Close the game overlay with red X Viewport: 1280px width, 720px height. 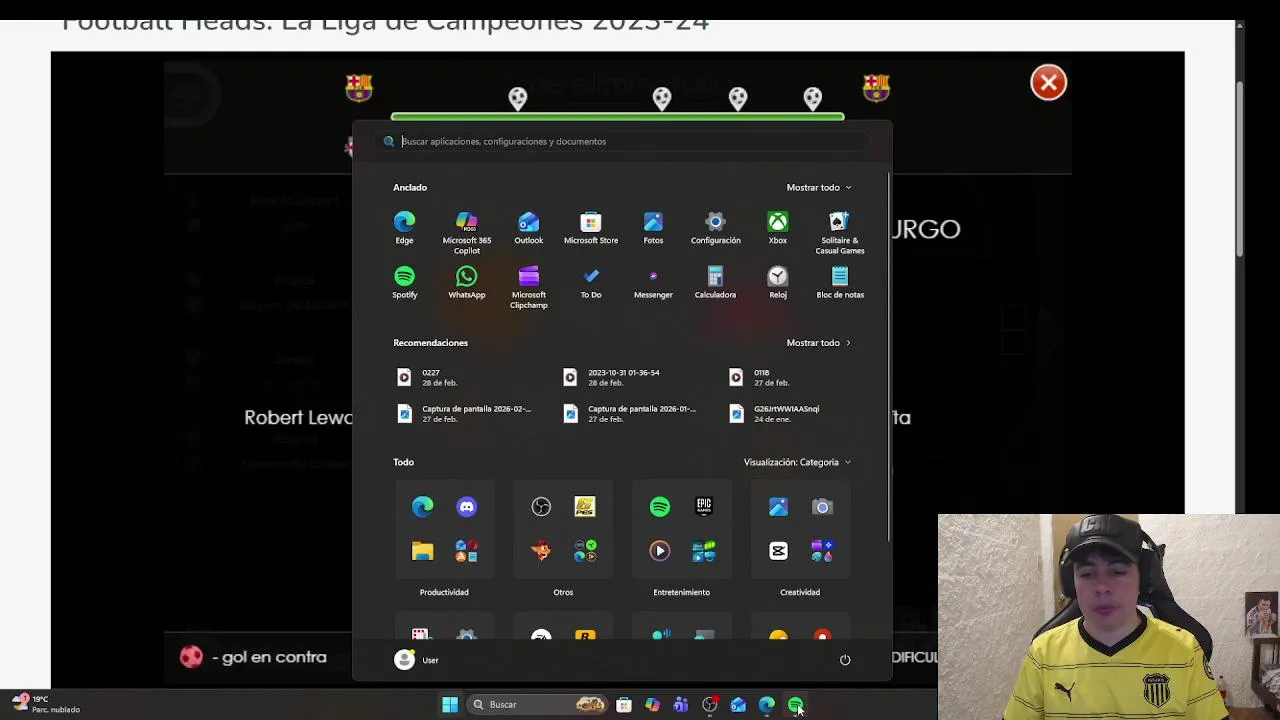[1049, 83]
